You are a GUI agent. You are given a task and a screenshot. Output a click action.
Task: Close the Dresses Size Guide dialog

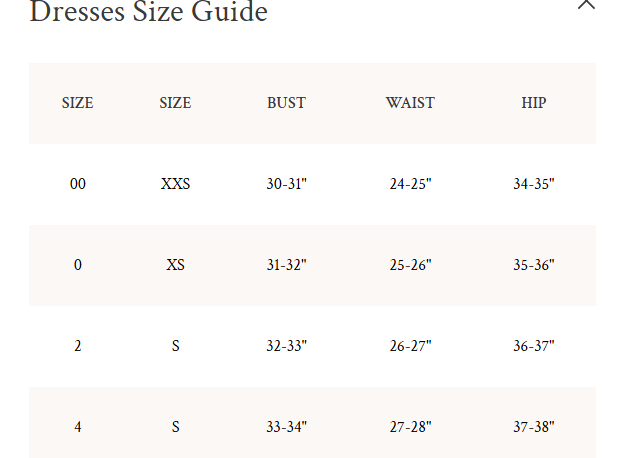tap(587, 4)
